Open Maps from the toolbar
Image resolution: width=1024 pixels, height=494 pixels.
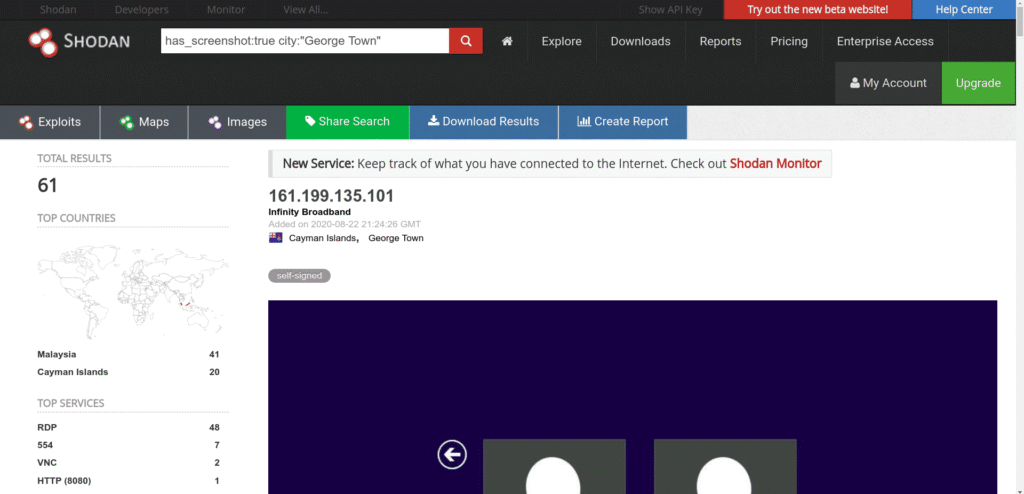coord(144,122)
